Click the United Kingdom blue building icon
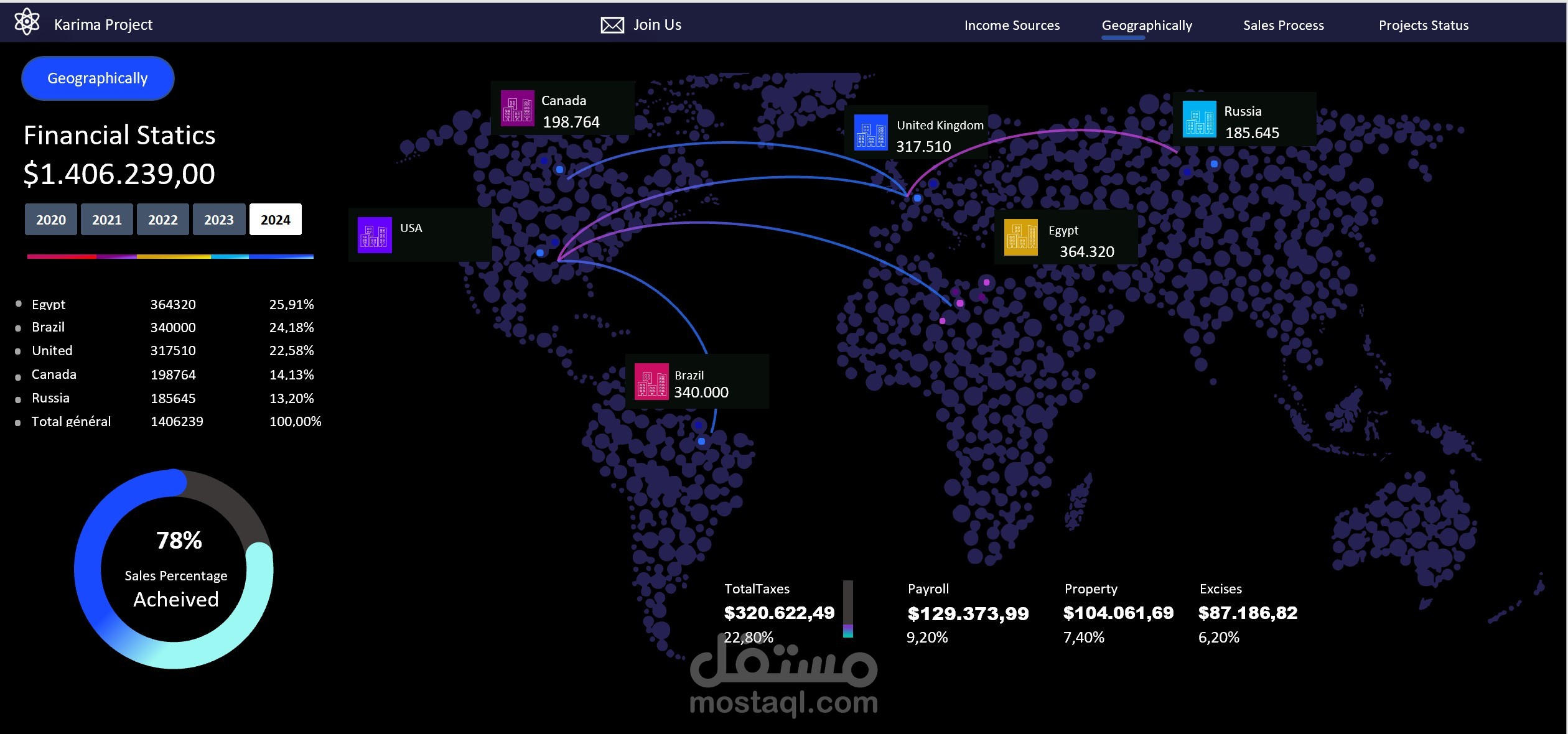Screen dimensions: 1568x734 coord(870,132)
